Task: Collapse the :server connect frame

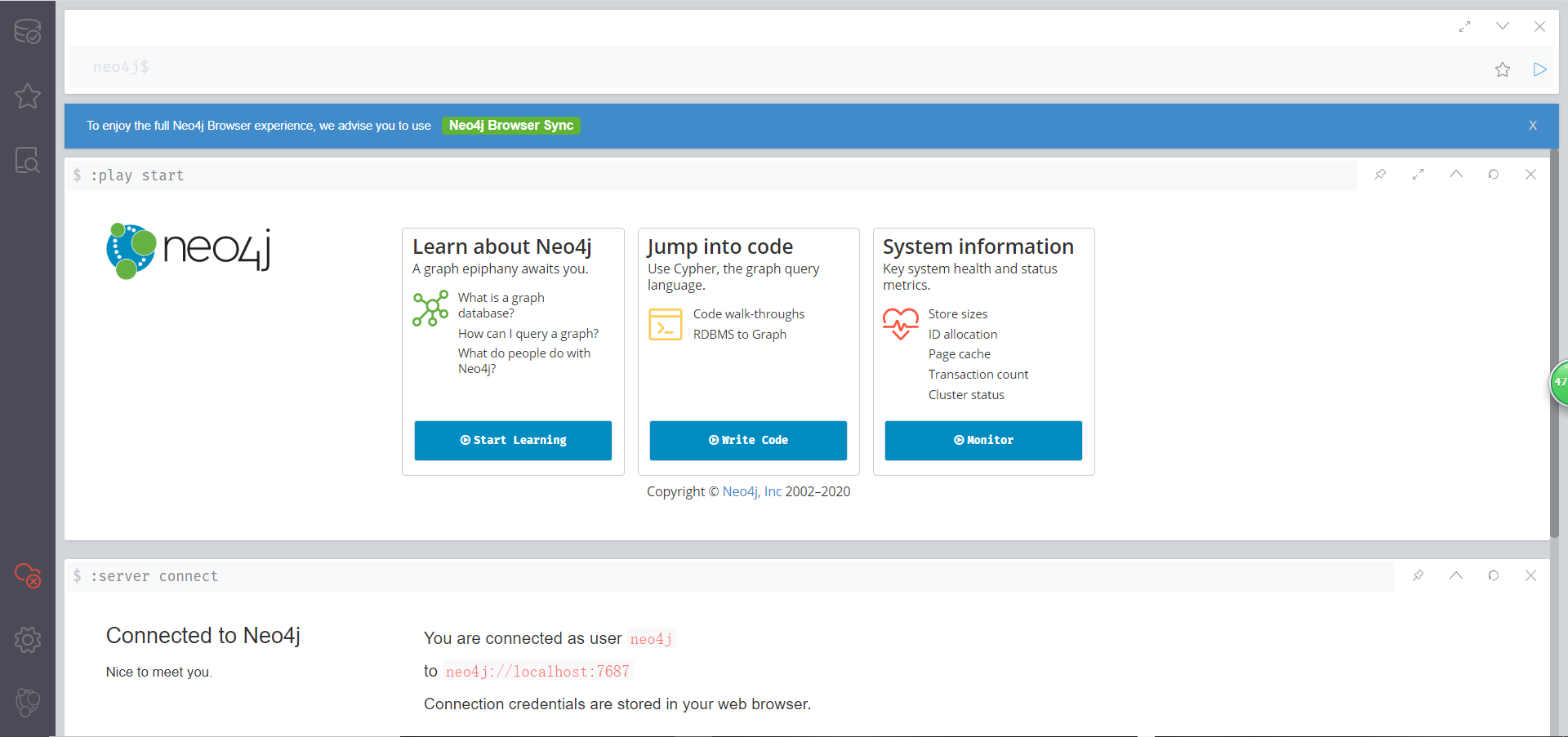Action: click(1456, 575)
